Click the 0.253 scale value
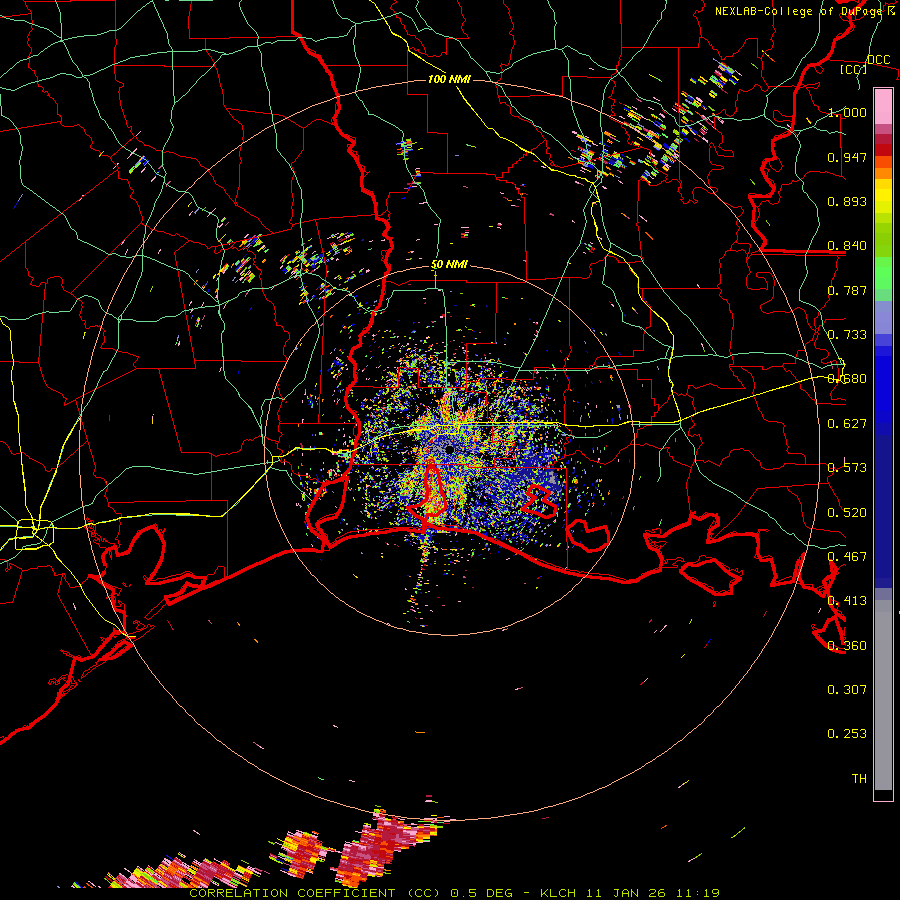Screen dimensions: 900x900 [847, 734]
